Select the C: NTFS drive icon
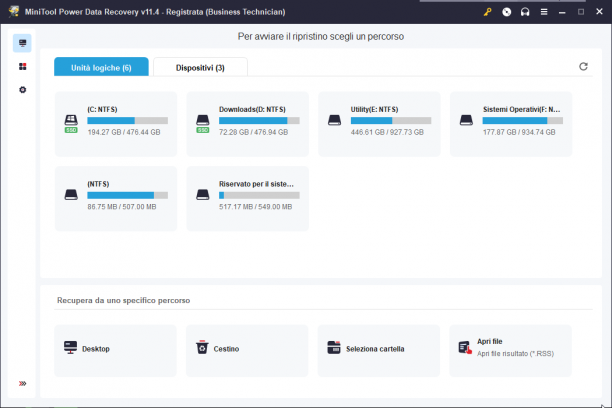The height and width of the screenshot is (408, 612). coord(71,123)
